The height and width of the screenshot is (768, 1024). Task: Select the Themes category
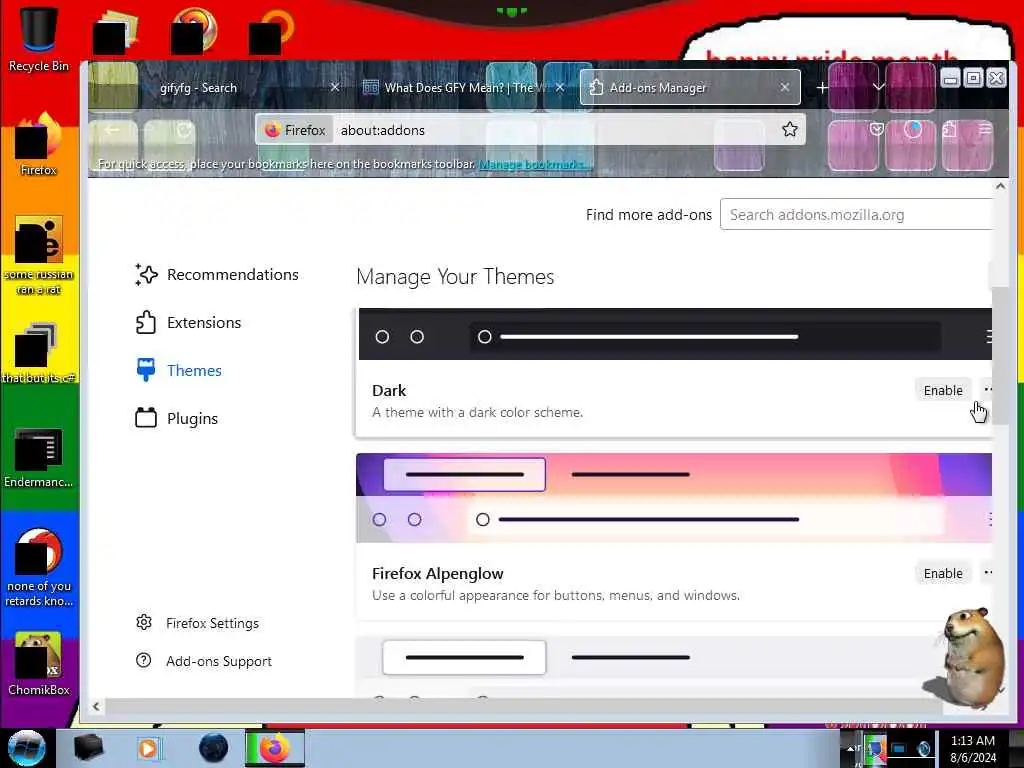coord(178,370)
